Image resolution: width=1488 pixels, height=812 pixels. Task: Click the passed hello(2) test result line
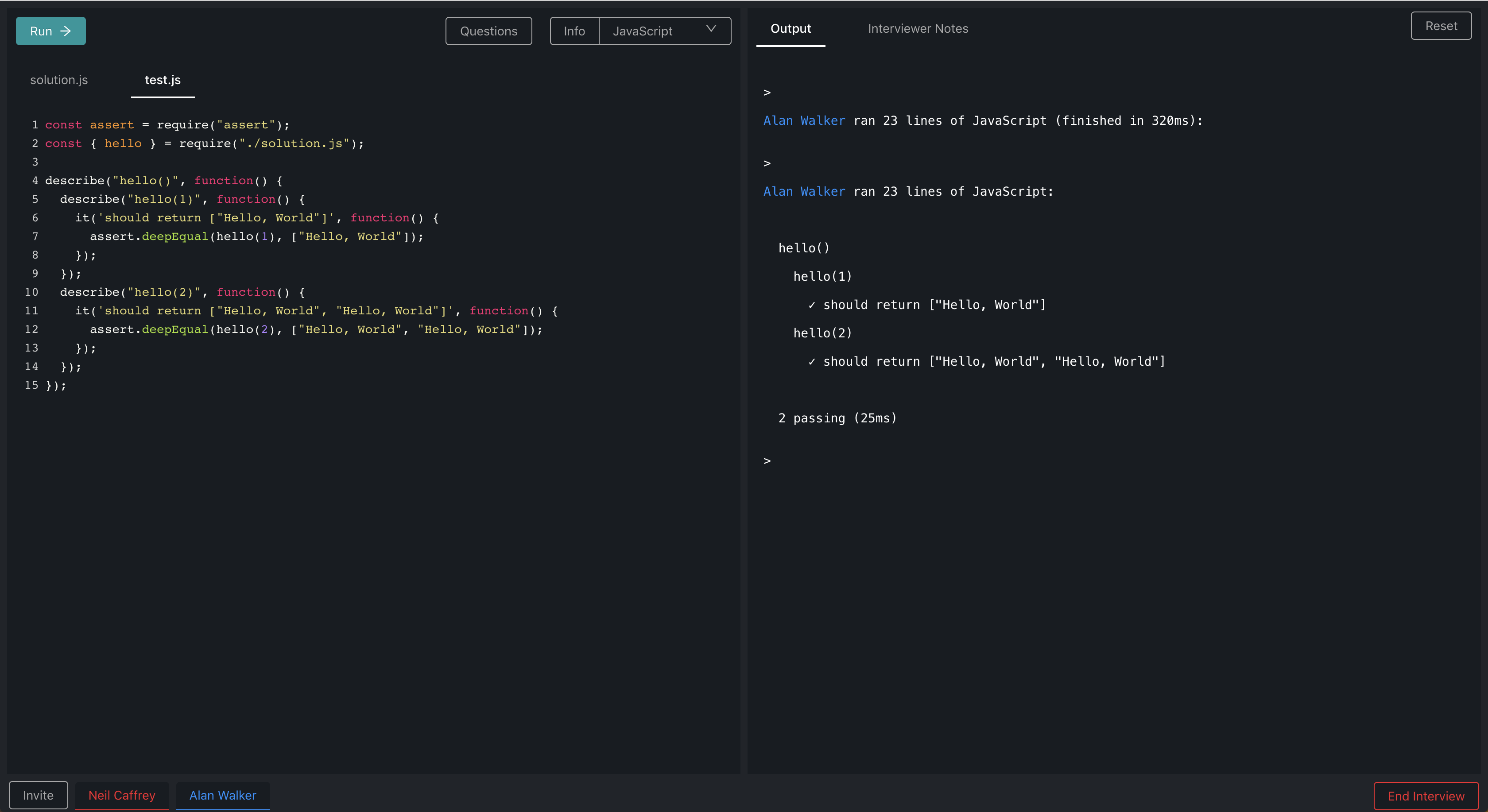(x=987, y=362)
